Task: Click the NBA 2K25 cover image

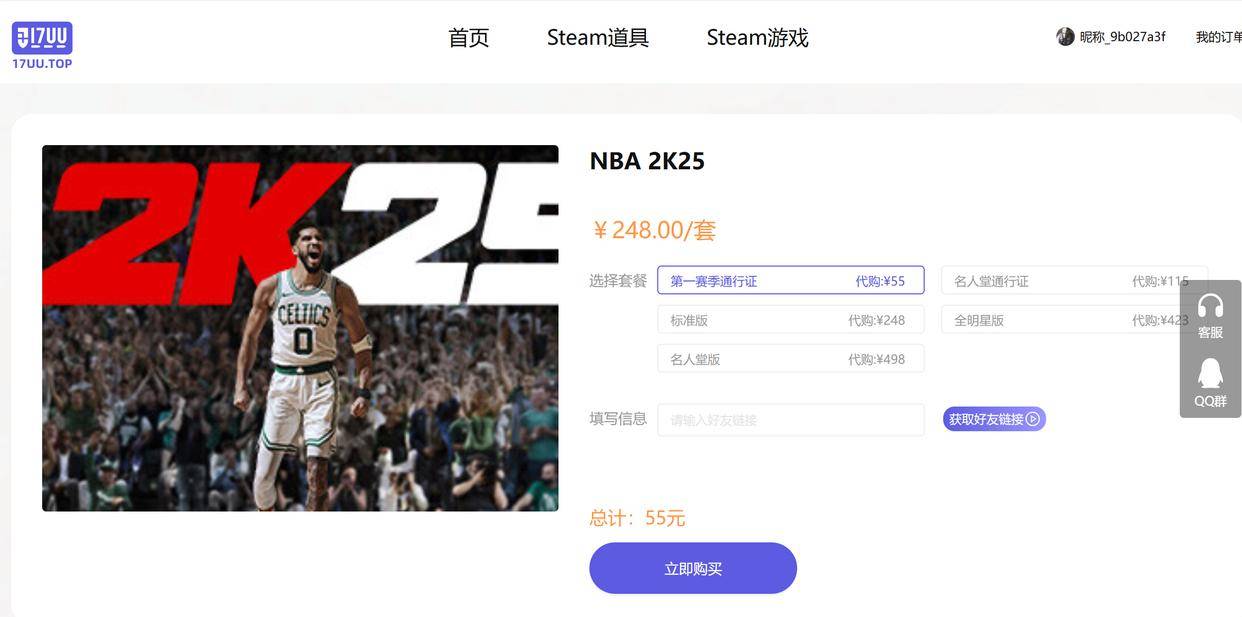Action: pyautogui.click(x=300, y=328)
